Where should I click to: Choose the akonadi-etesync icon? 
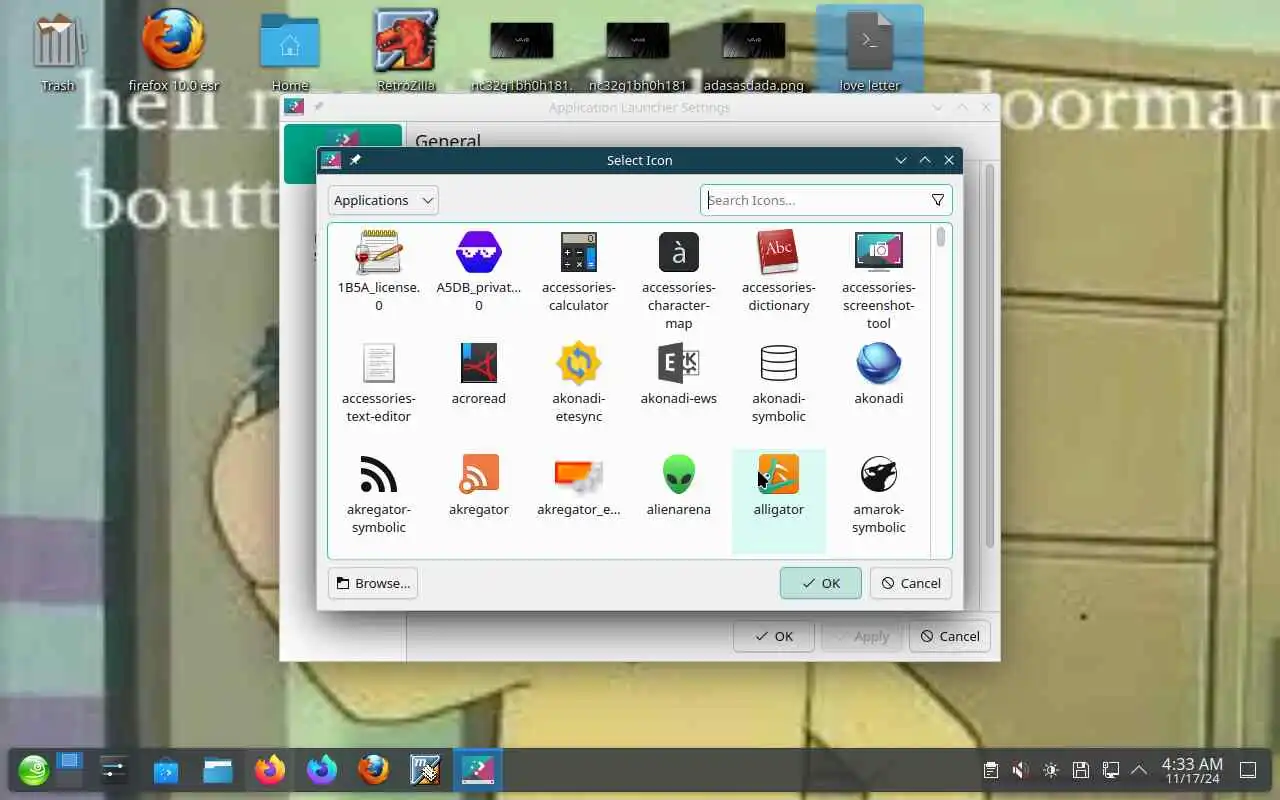pyautogui.click(x=579, y=381)
